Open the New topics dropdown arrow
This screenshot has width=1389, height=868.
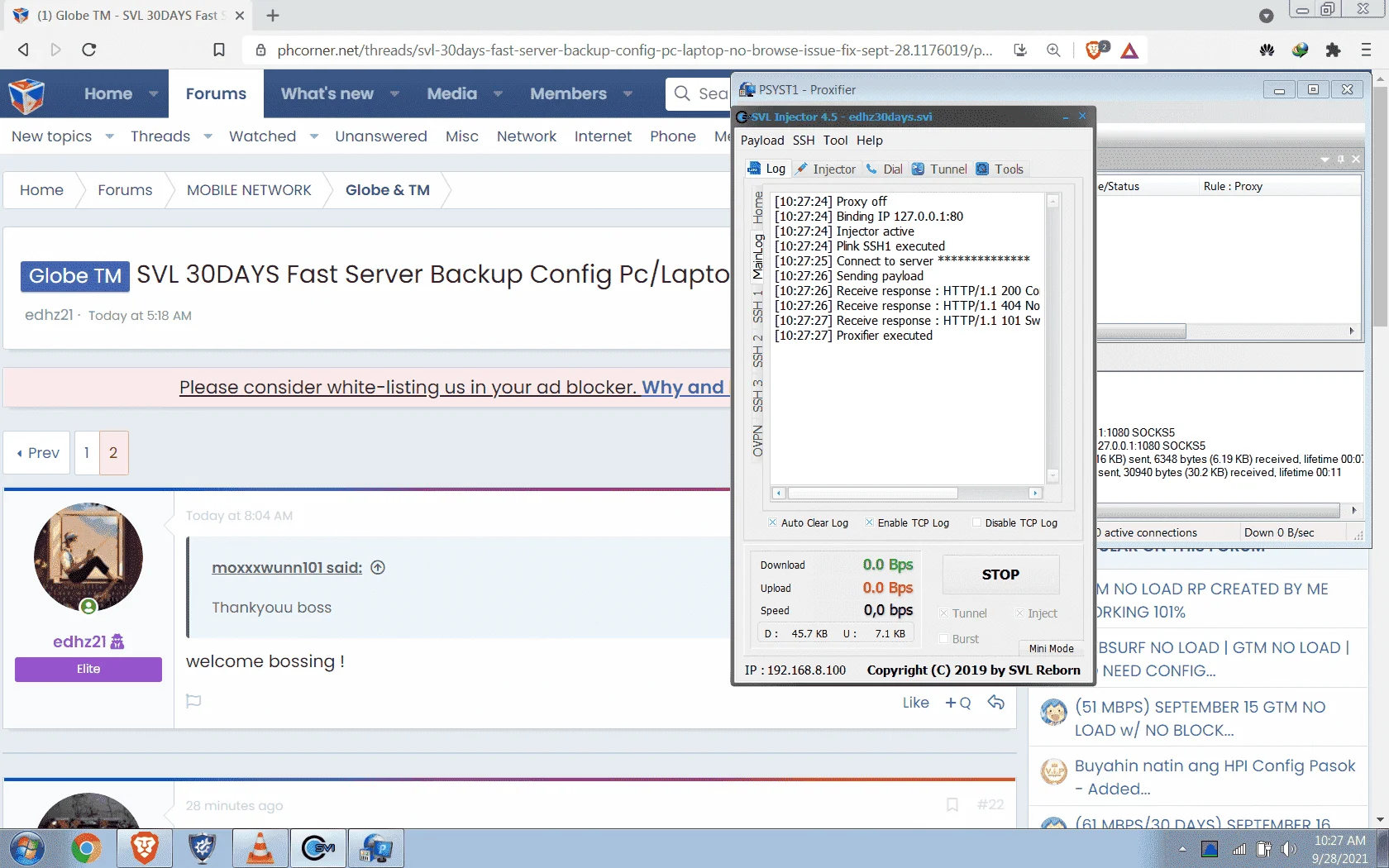click(109, 136)
